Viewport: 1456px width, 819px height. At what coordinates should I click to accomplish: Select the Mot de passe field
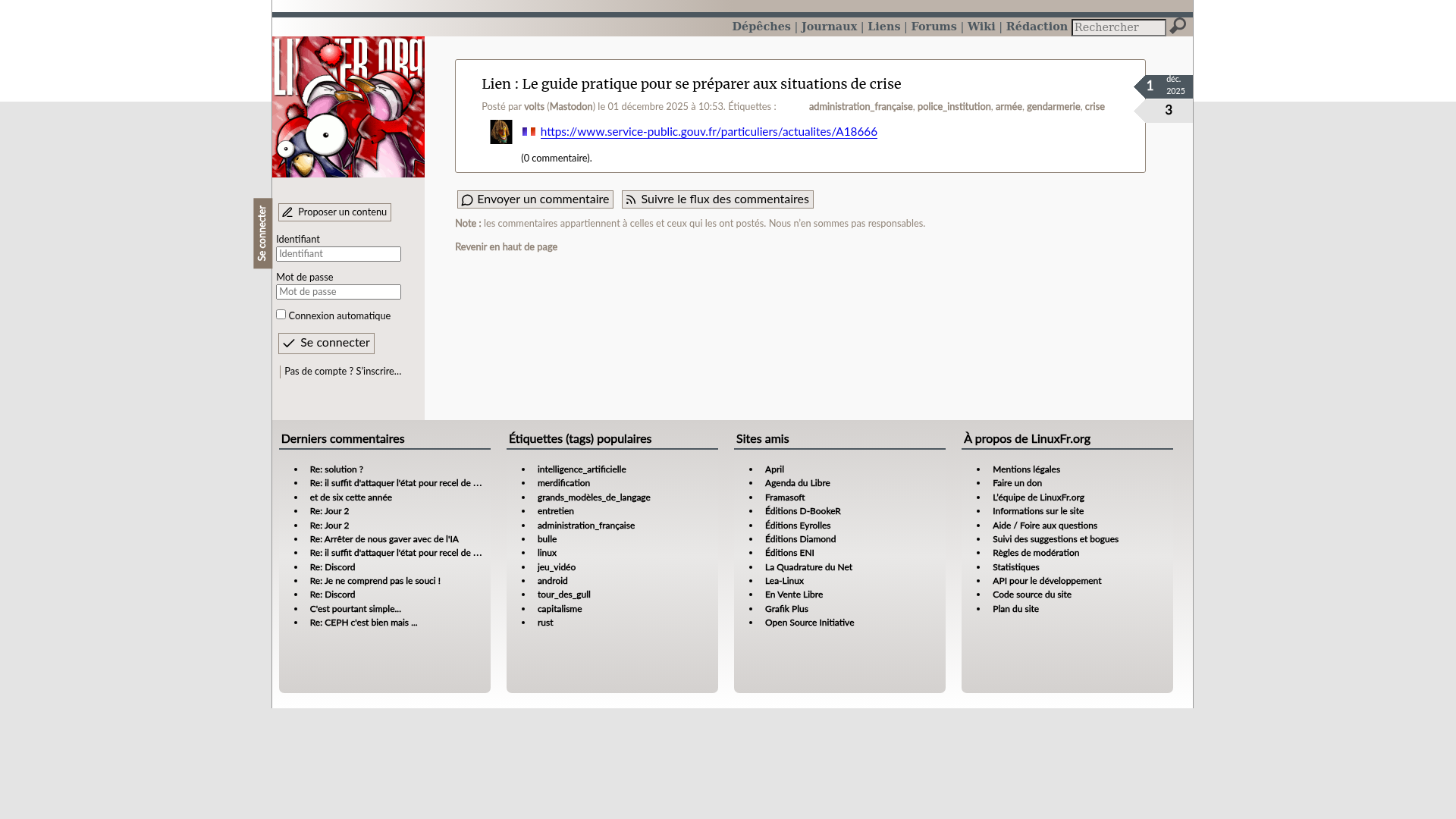click(x=338, y=292)
